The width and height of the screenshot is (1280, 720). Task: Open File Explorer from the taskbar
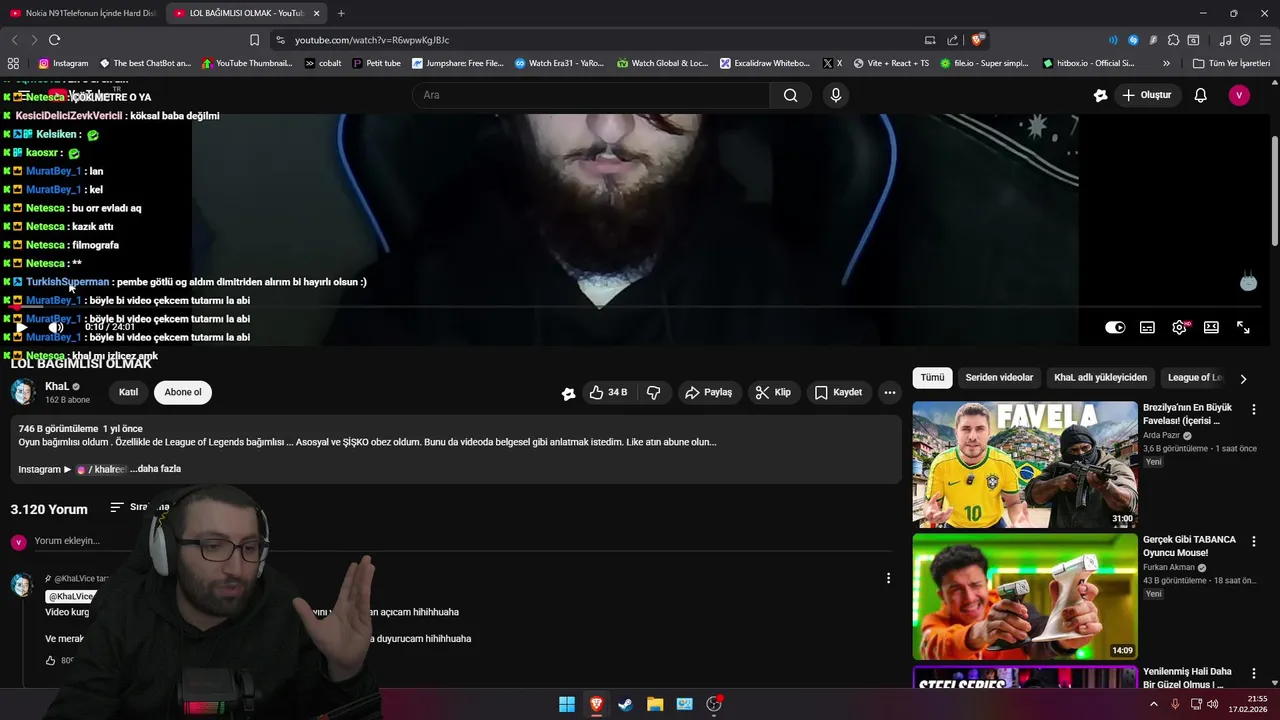click(x=655, y=704)
